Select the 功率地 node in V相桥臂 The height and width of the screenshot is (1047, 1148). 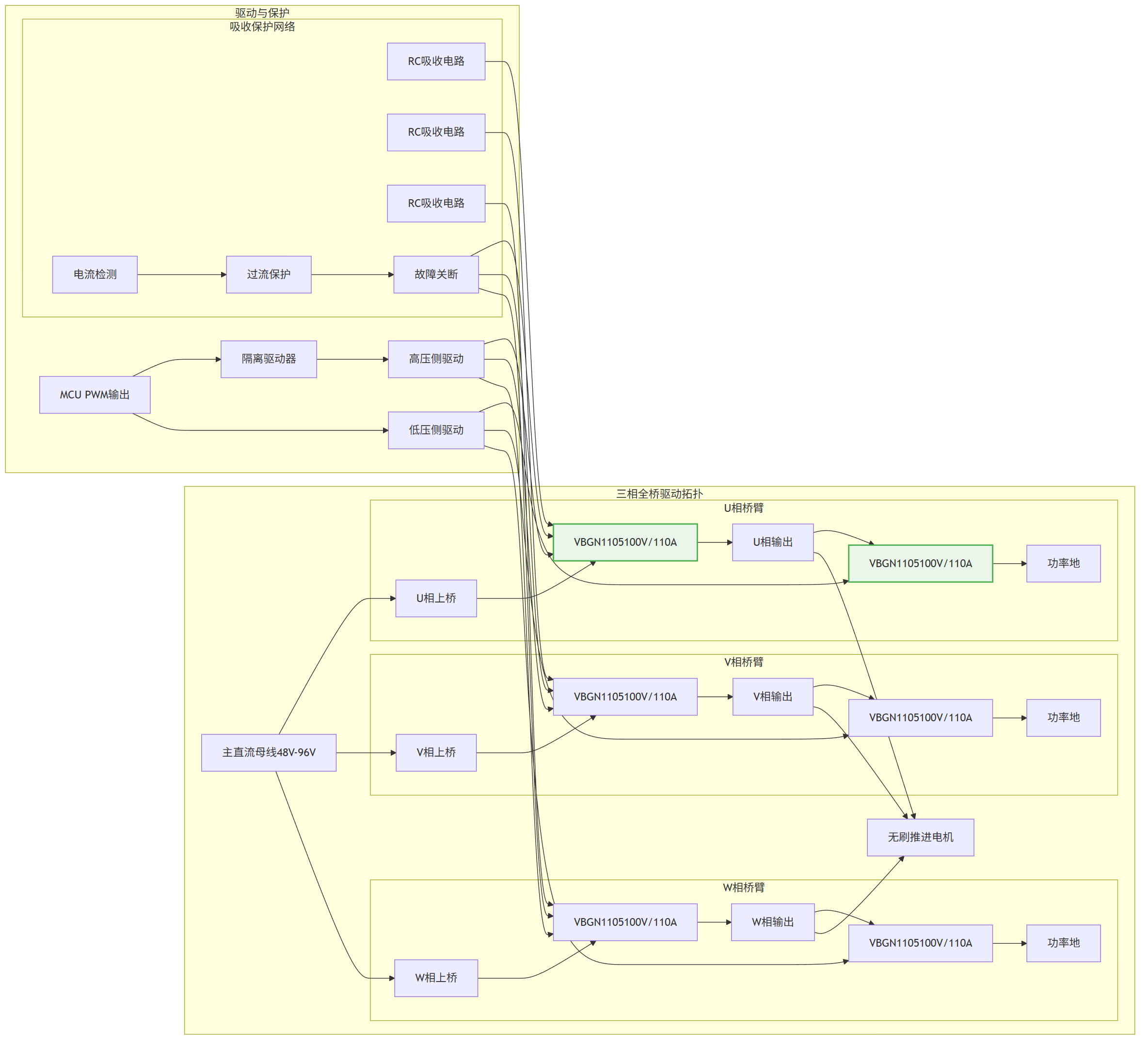click(x=1064, y=718)
